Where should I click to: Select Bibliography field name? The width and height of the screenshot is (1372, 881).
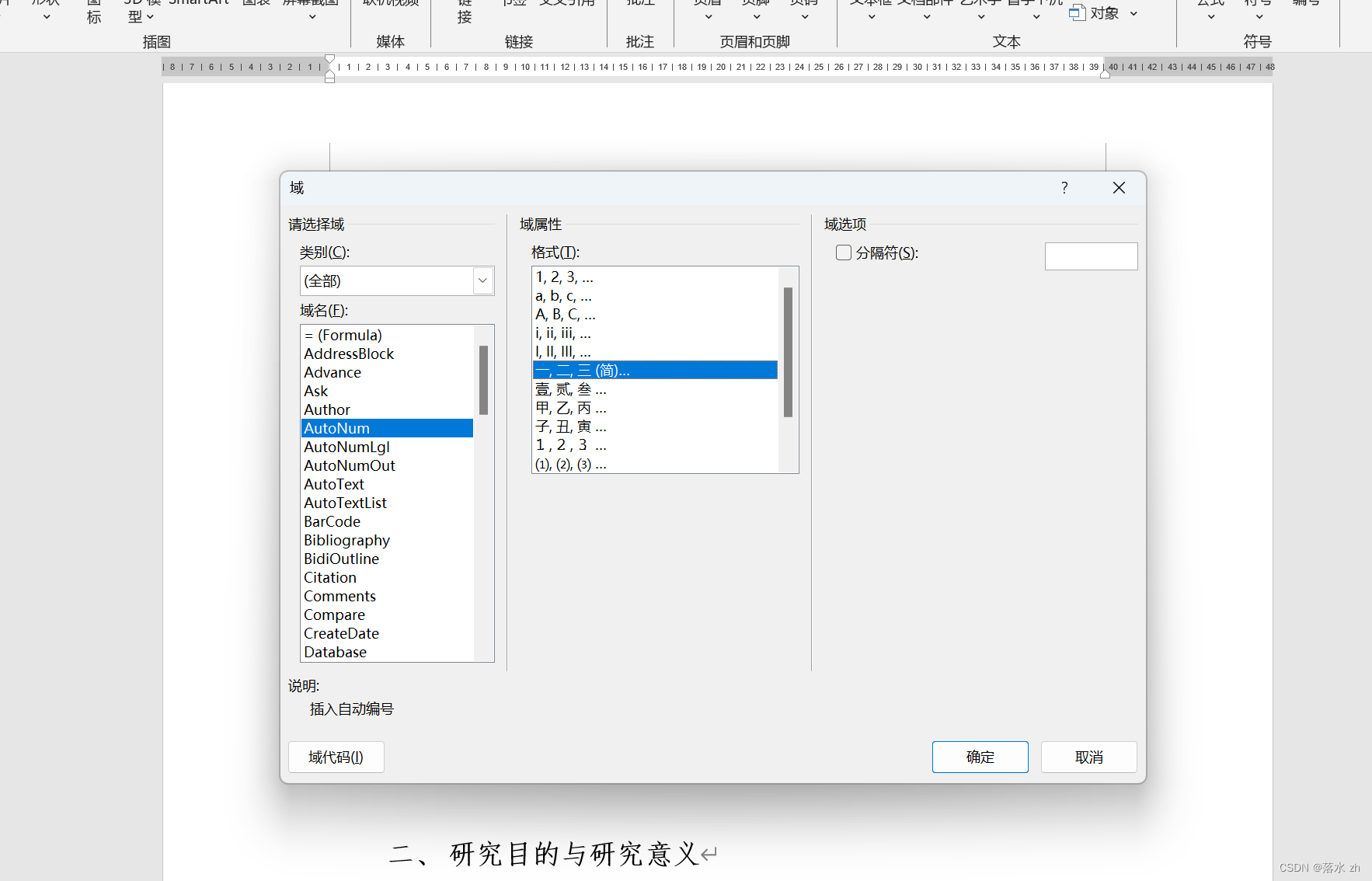[387, 540]
